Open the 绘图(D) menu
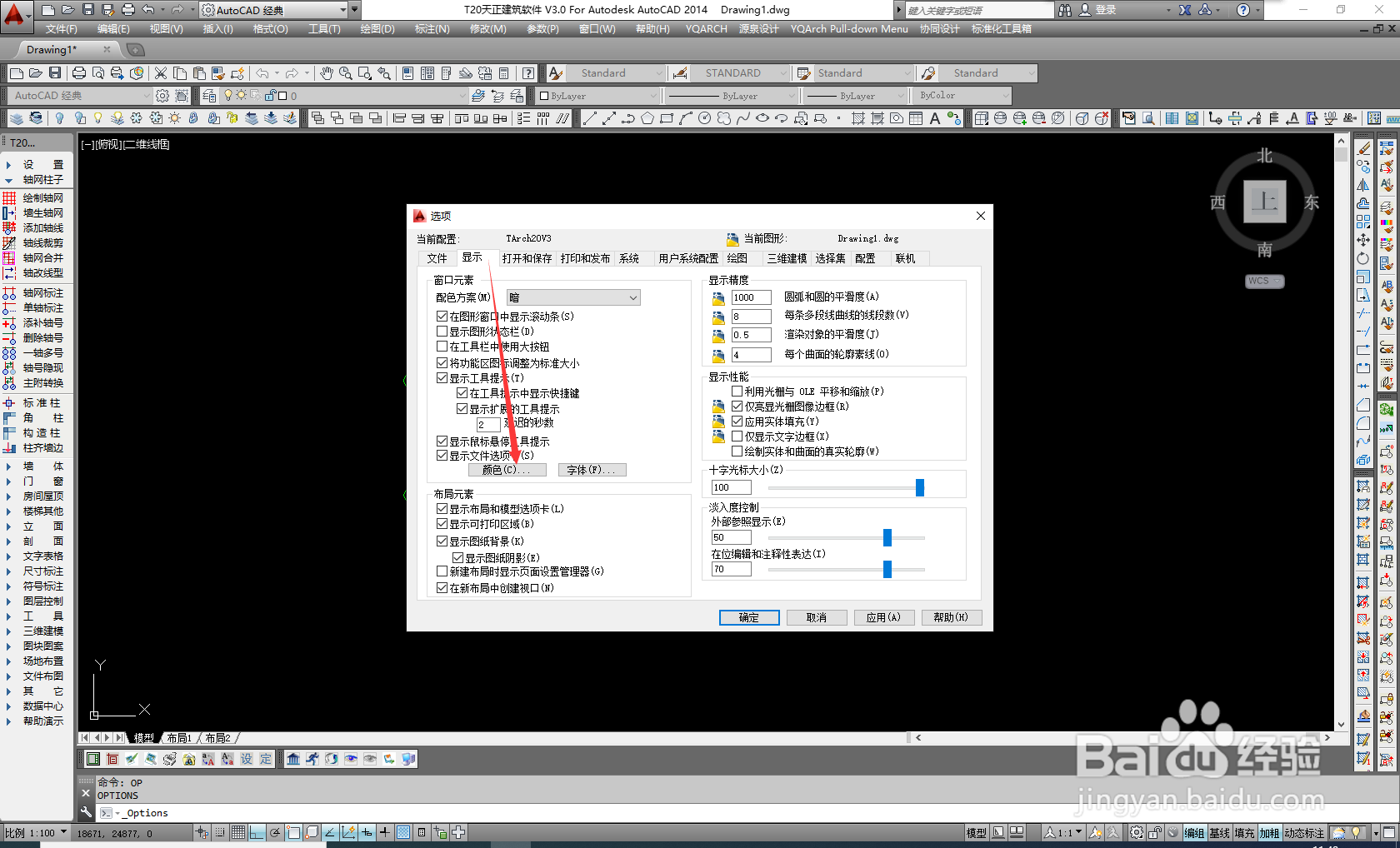Screen dimensions: 1400x848 377,29
